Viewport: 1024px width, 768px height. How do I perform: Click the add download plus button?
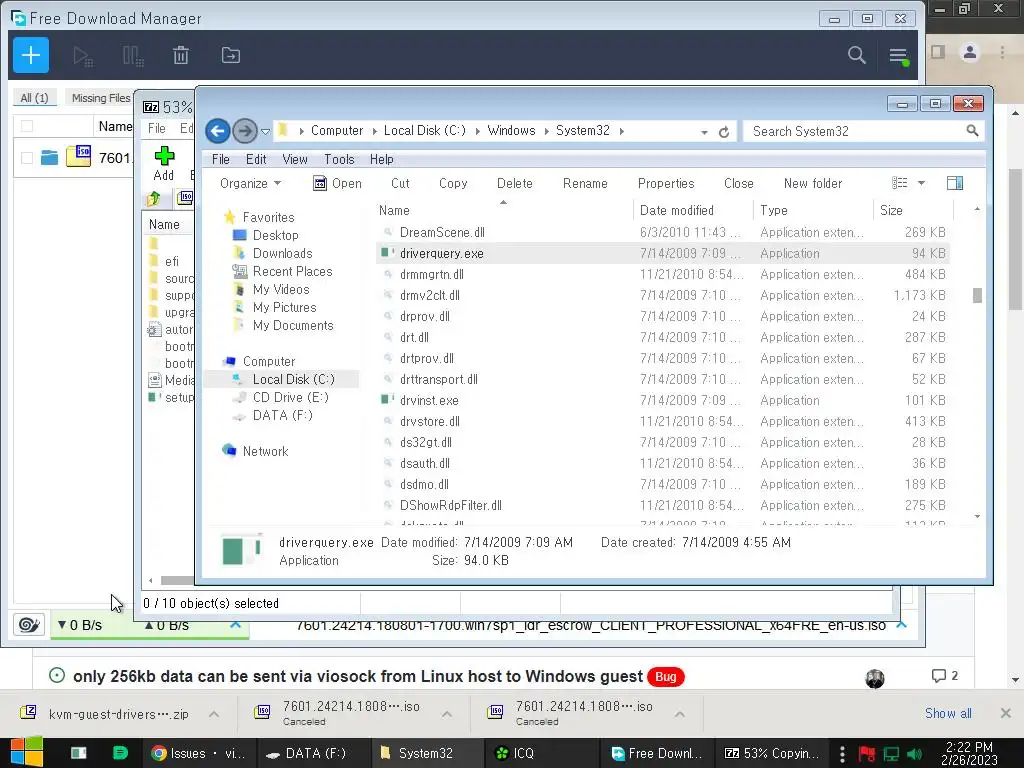(x=31, y=56)
